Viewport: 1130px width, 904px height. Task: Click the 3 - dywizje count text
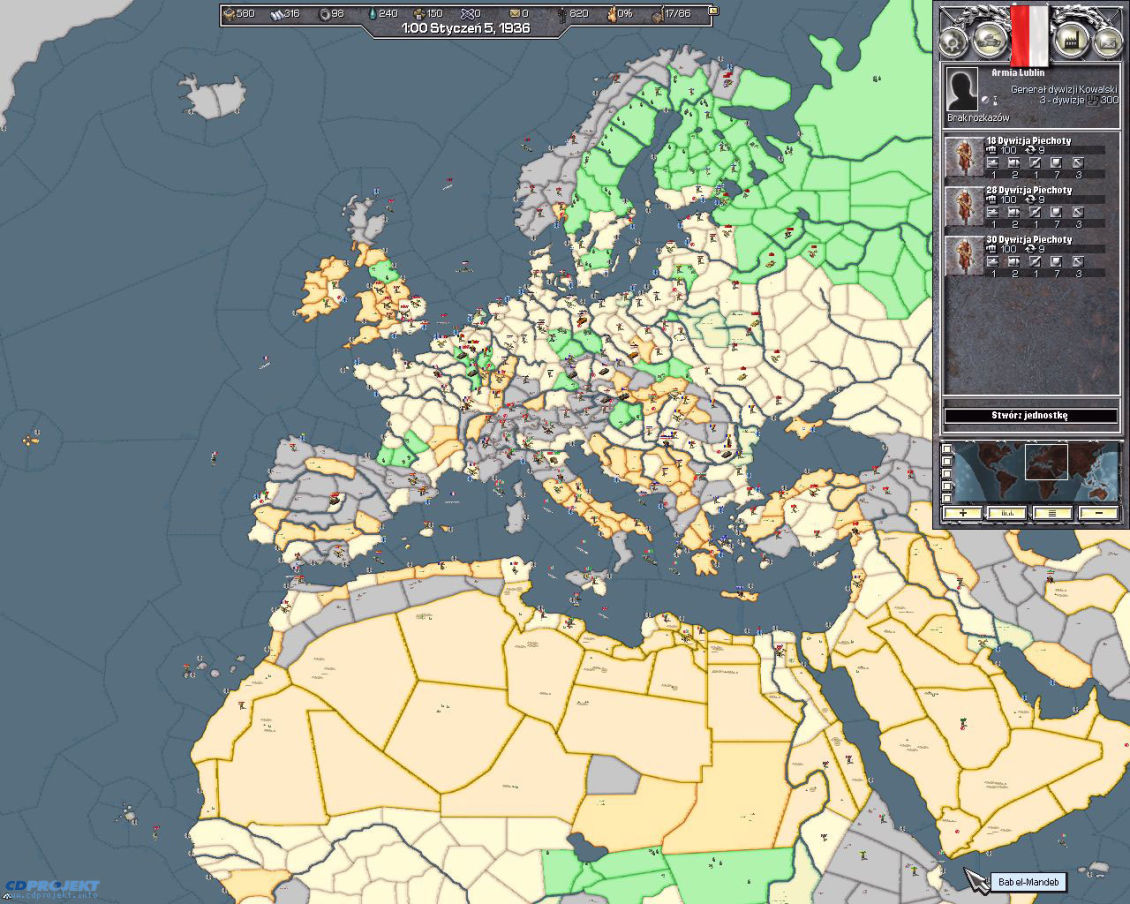point(1064,100)
